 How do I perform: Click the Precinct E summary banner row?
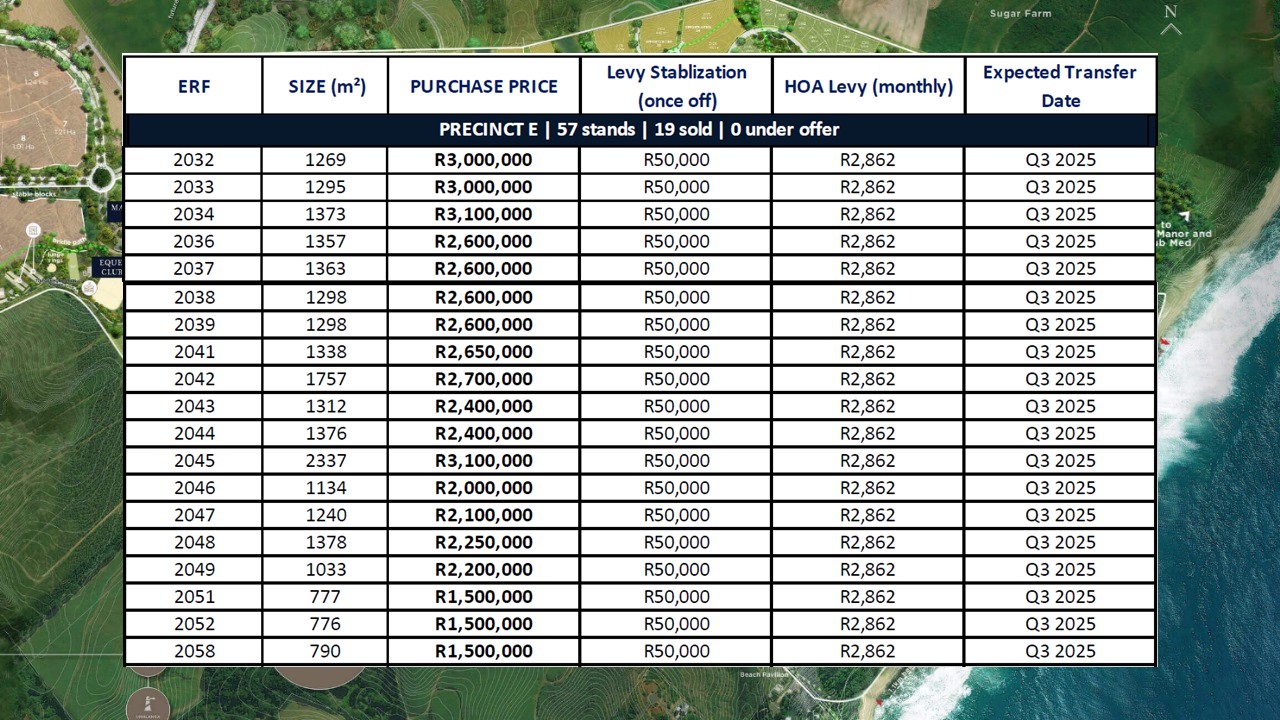click(x=640, y=130)
